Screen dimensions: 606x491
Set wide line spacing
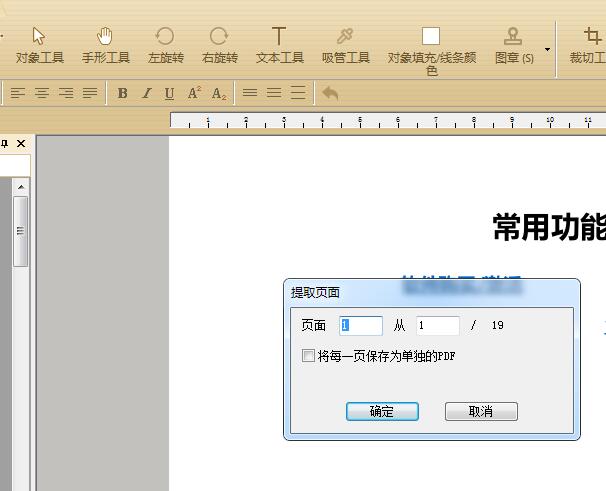pyautogui.click(x=298, y=93)
